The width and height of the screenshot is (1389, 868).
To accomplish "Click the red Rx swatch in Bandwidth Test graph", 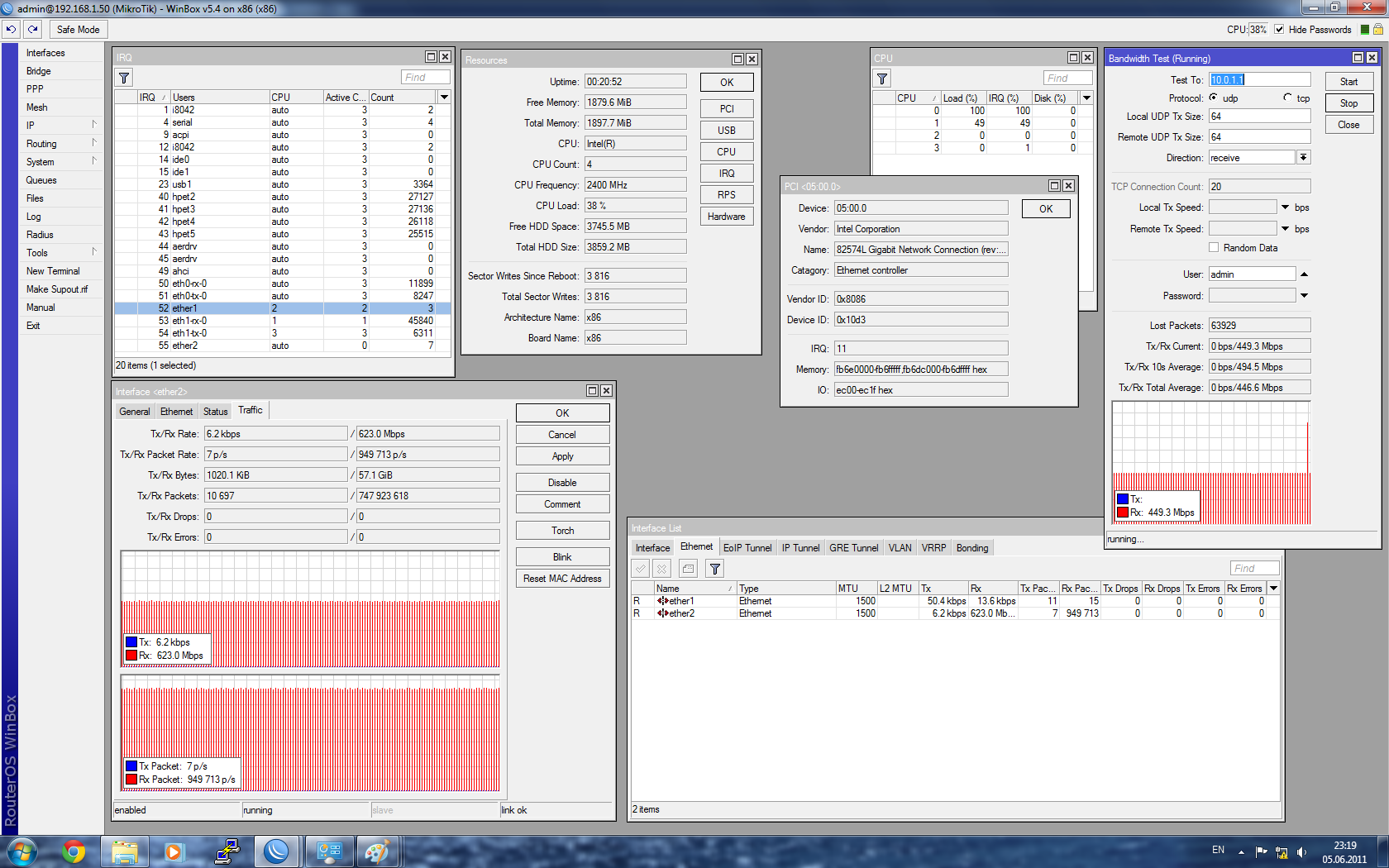I will 1123,513.
